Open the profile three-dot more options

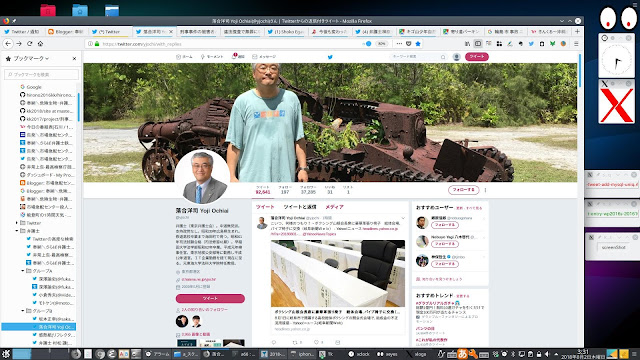485,190
